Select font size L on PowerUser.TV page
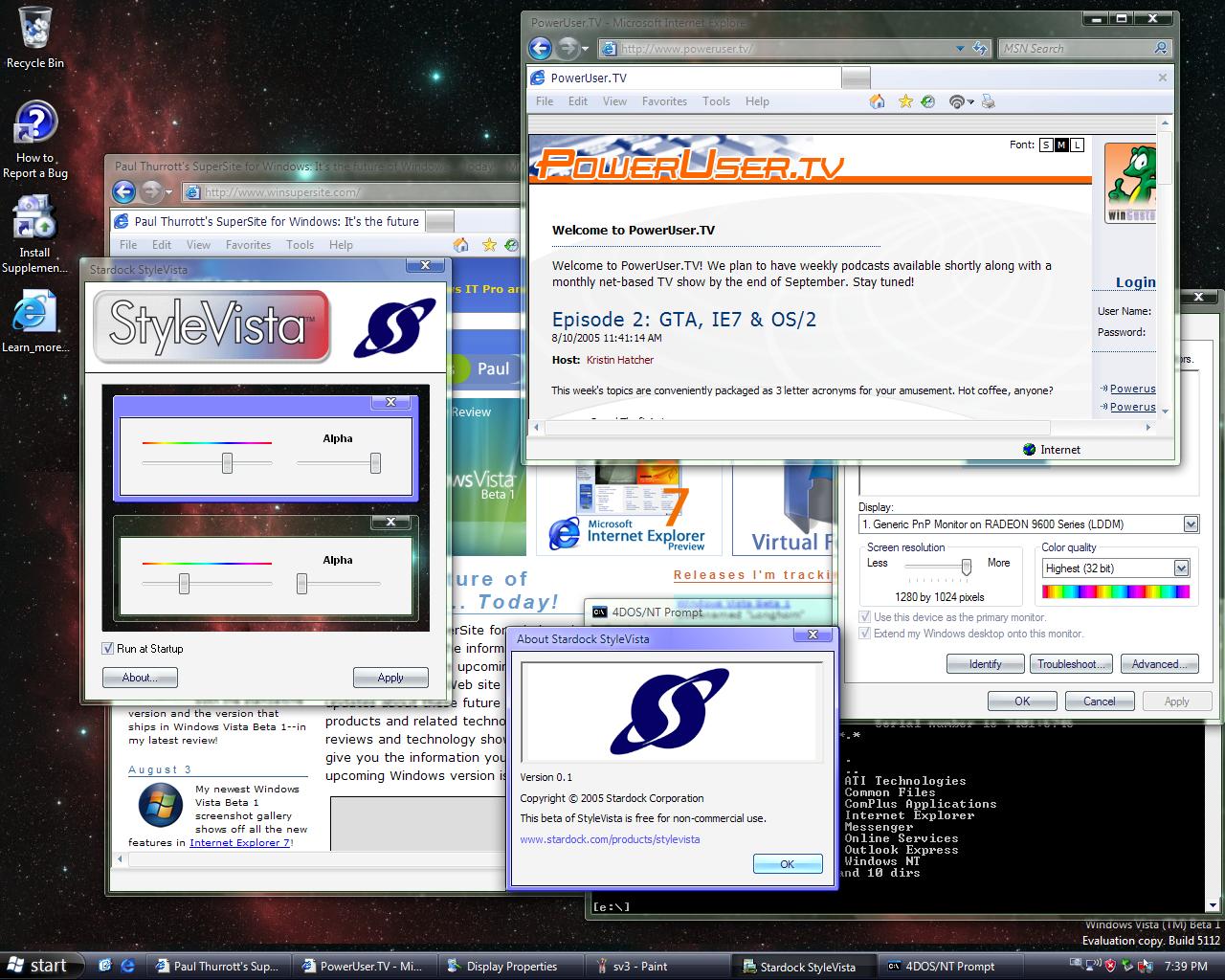 (x=1077, y=145)
